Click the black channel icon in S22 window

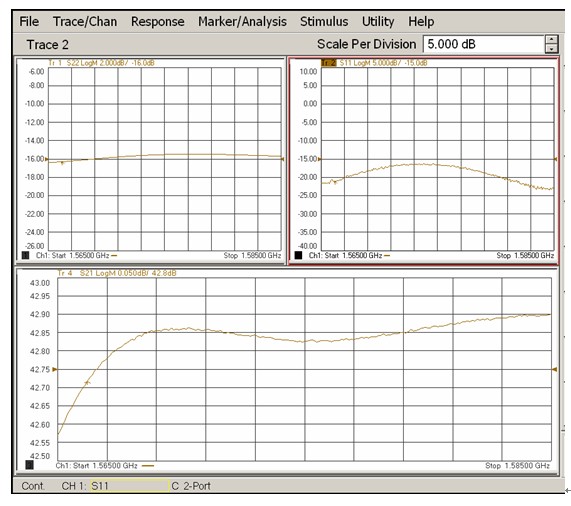(x=25, y=255)
